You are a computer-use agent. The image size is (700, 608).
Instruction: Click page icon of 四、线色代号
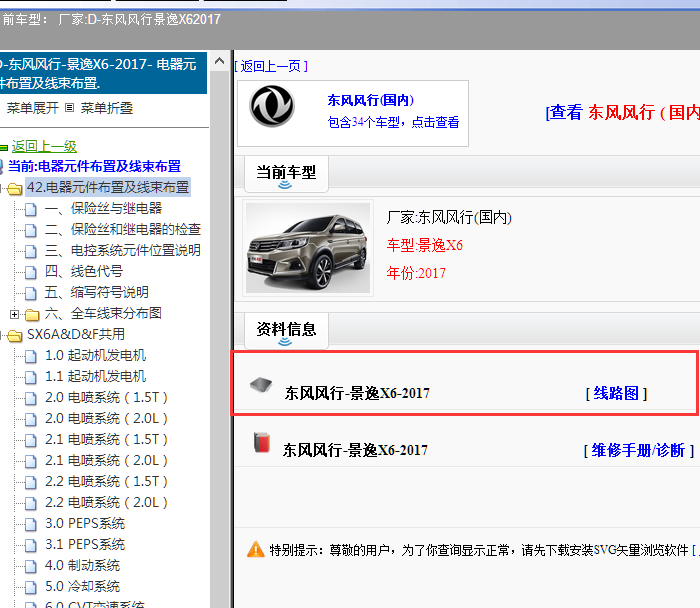click(x=31, y=272)
